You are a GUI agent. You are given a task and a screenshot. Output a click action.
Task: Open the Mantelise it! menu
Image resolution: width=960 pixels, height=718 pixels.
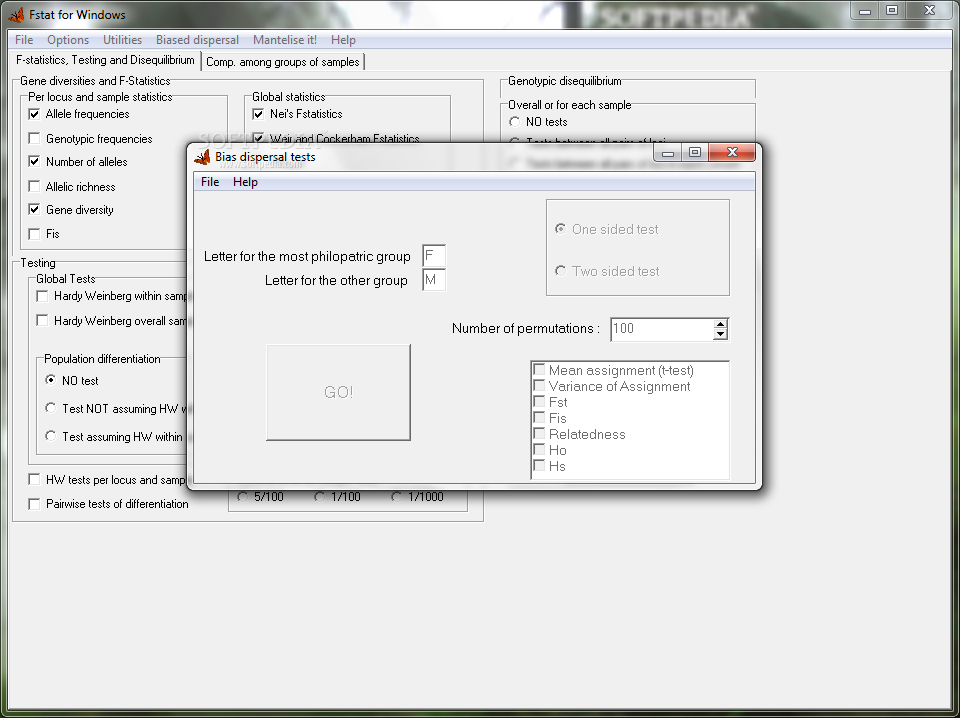(x=285, y=40)
